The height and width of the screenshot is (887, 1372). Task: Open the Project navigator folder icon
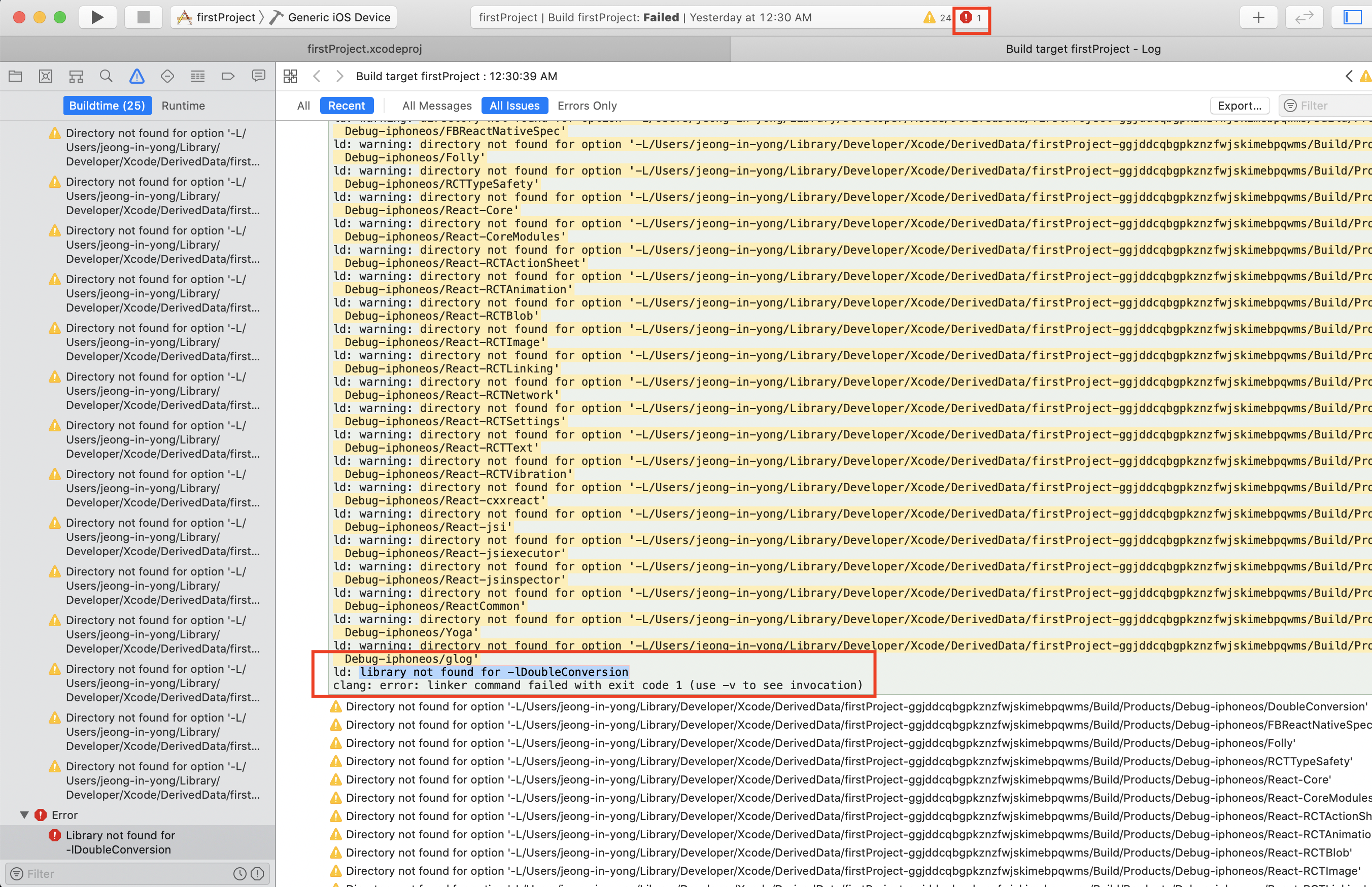click(16, 76)
